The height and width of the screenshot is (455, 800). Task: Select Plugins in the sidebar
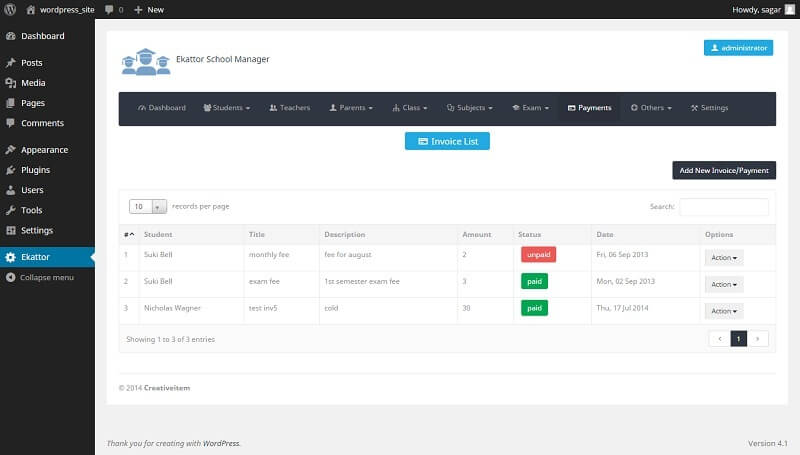coord(35,170)
